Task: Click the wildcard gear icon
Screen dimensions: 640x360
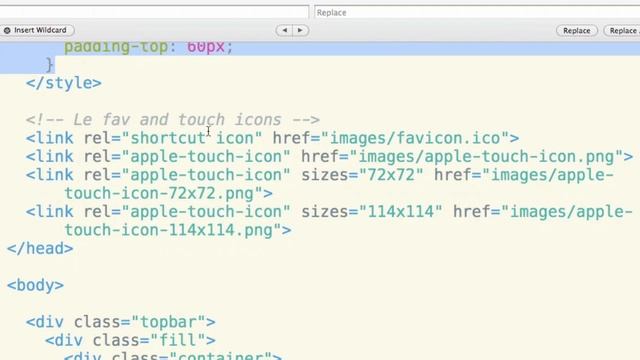Action: [x=7, y=30]
